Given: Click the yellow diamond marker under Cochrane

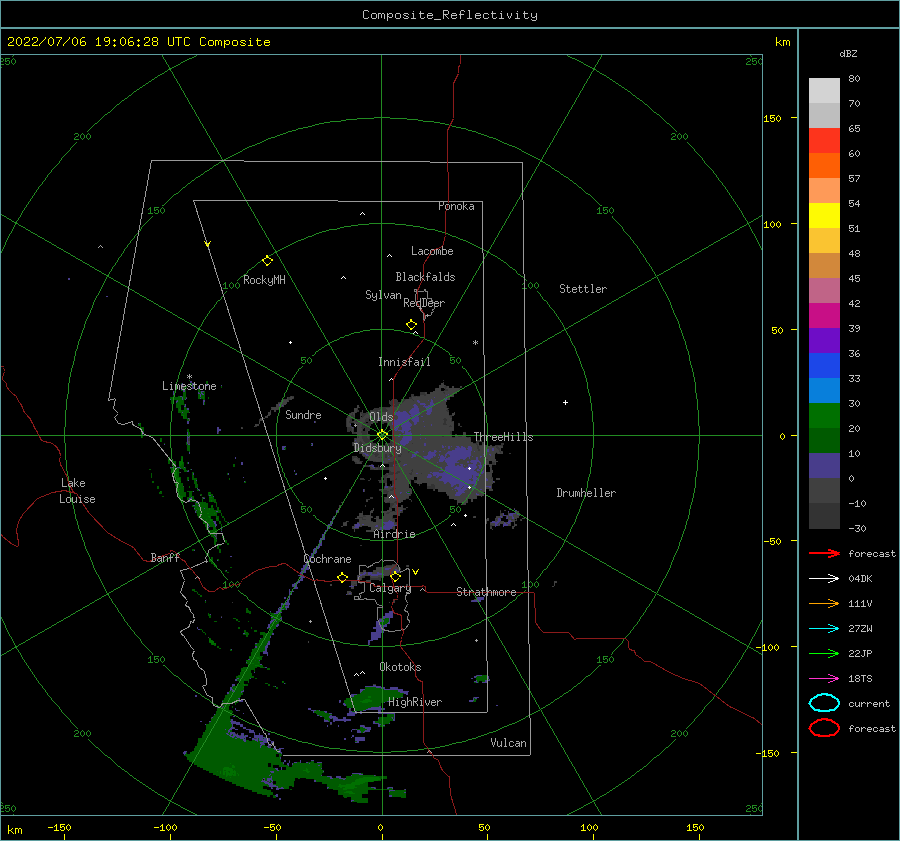Looking at the screenshot, I should (342, 578).
